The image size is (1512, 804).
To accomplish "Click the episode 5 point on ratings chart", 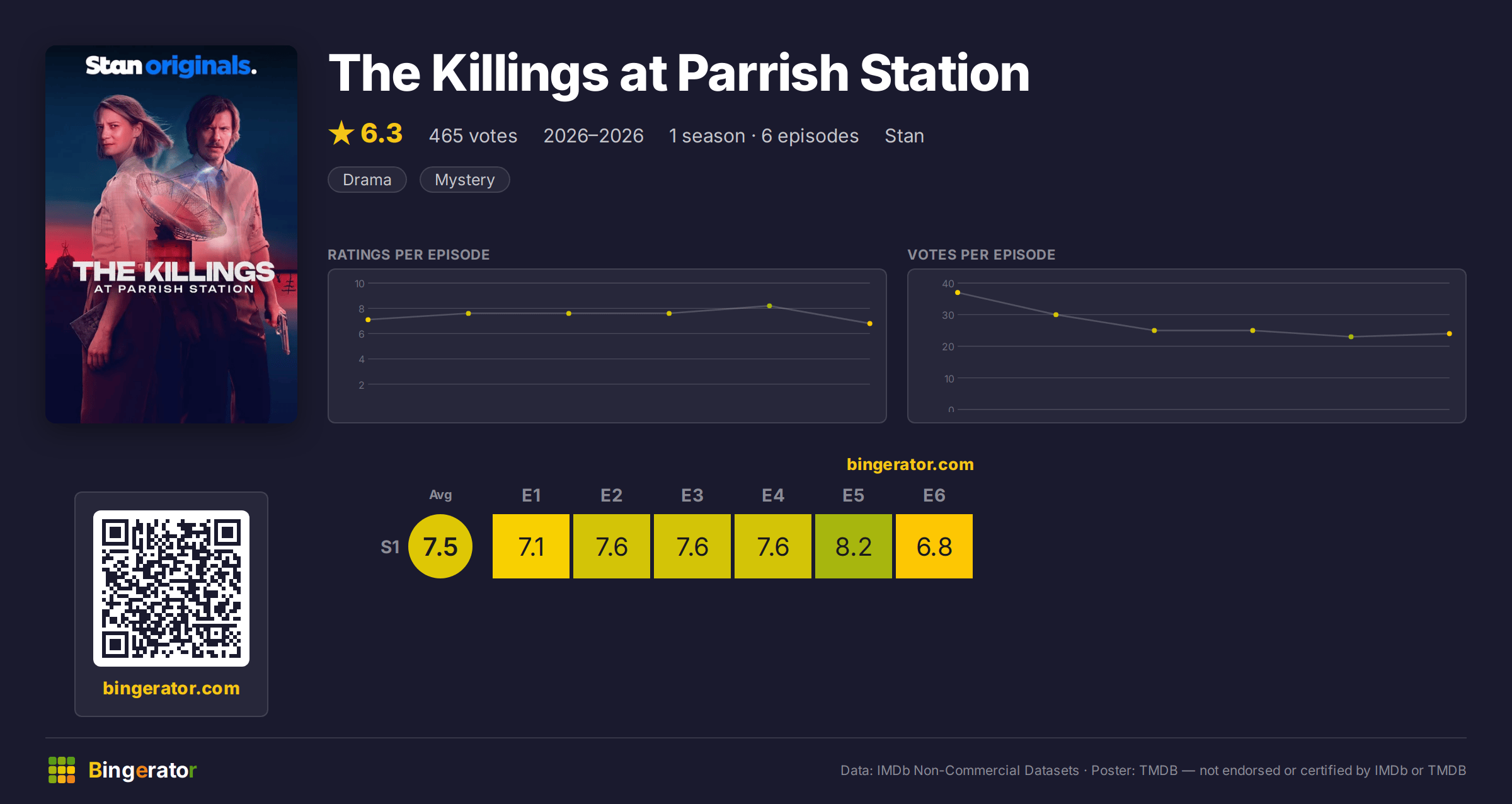I will click(x=769, y=306).
